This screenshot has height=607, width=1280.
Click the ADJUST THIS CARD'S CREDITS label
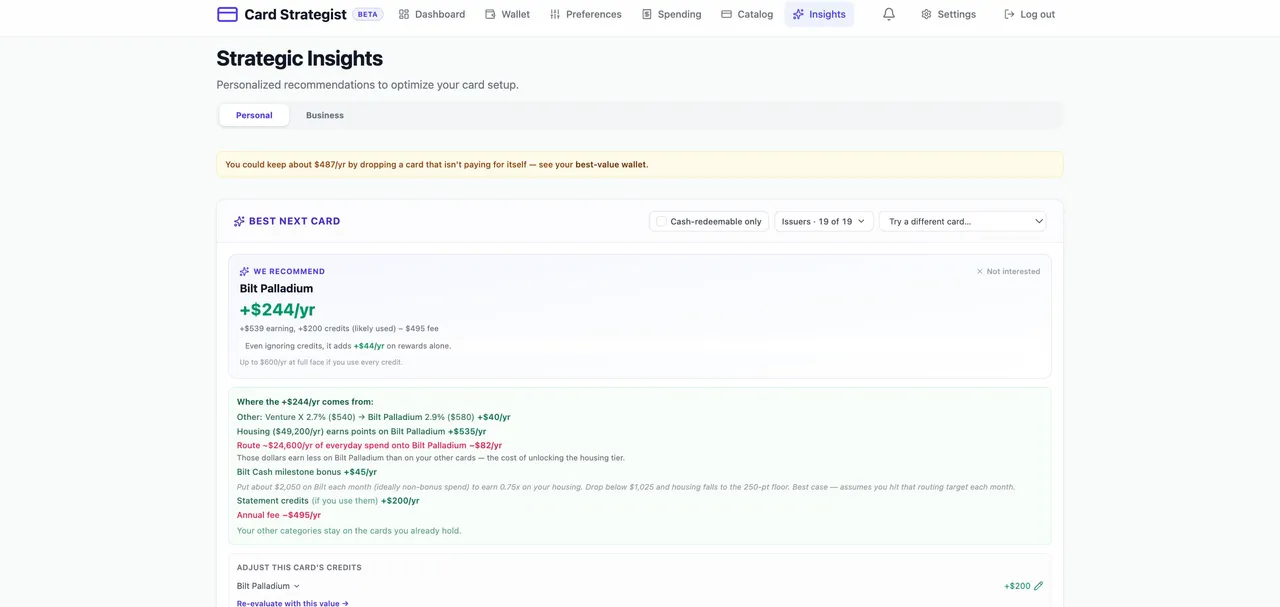click(x=299, y=567)
